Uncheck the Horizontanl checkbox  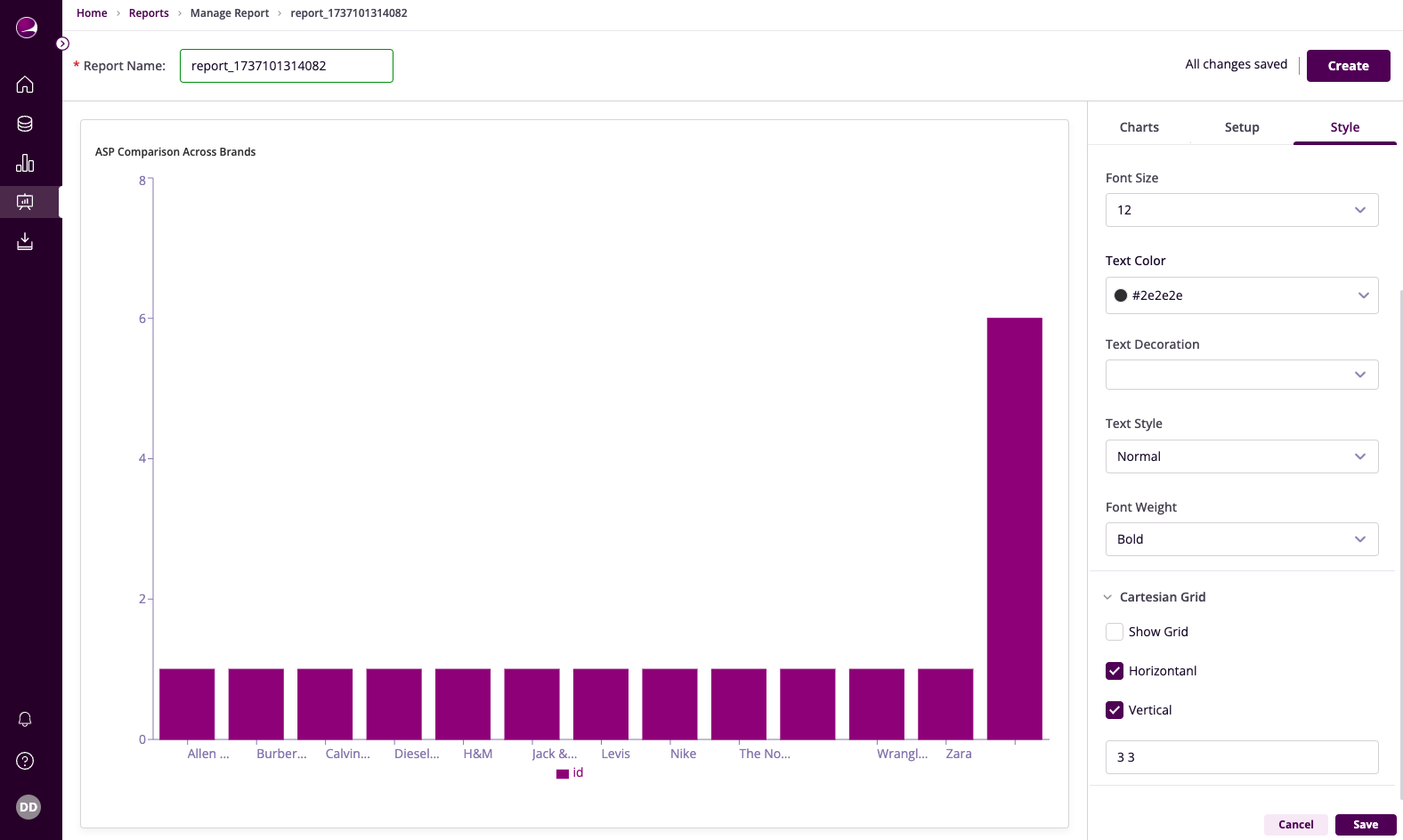click(1115, 671)
